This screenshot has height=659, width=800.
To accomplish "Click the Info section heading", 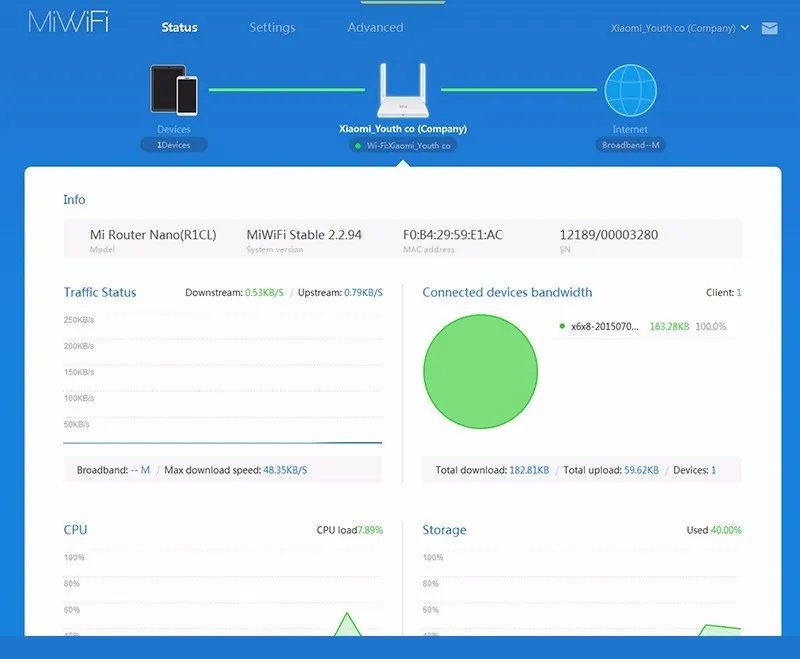I will pos(74,199).
